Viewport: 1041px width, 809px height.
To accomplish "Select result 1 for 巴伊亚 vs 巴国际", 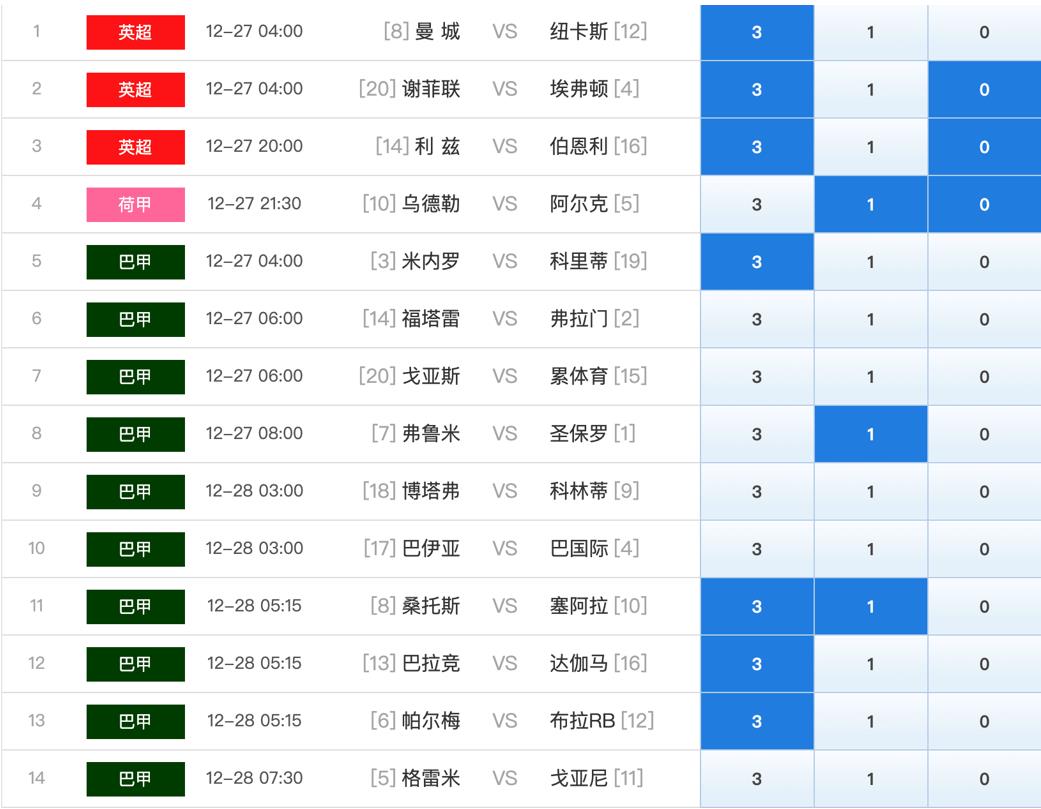I will click(x=870, y=549).
